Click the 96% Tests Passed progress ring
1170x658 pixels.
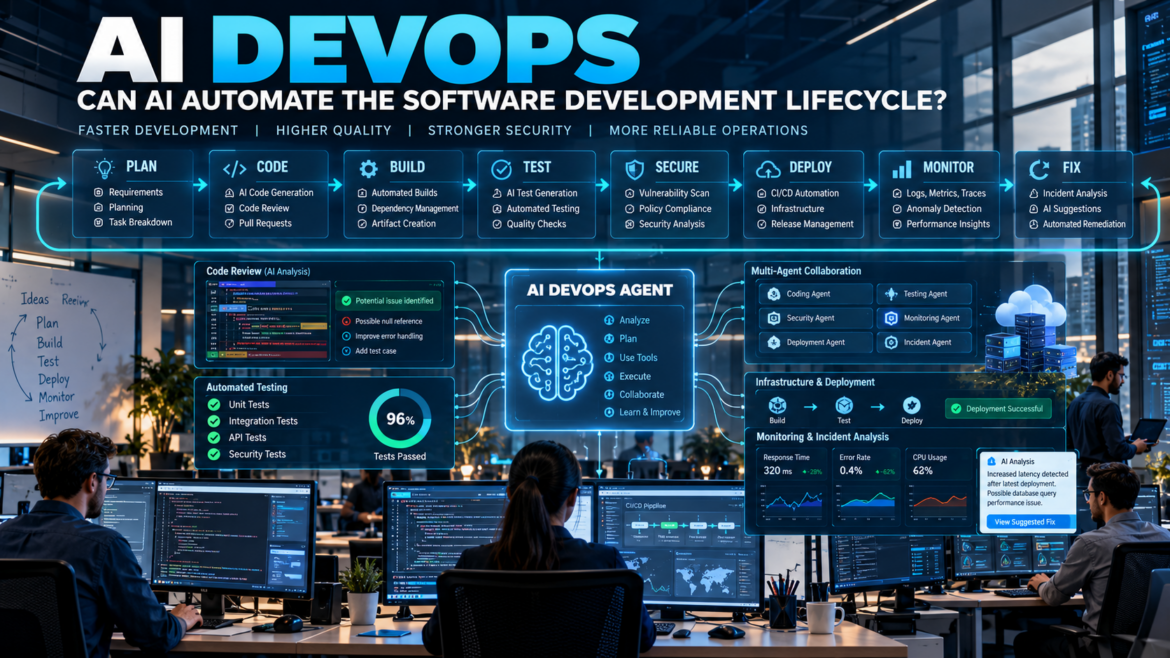point(400,419)
